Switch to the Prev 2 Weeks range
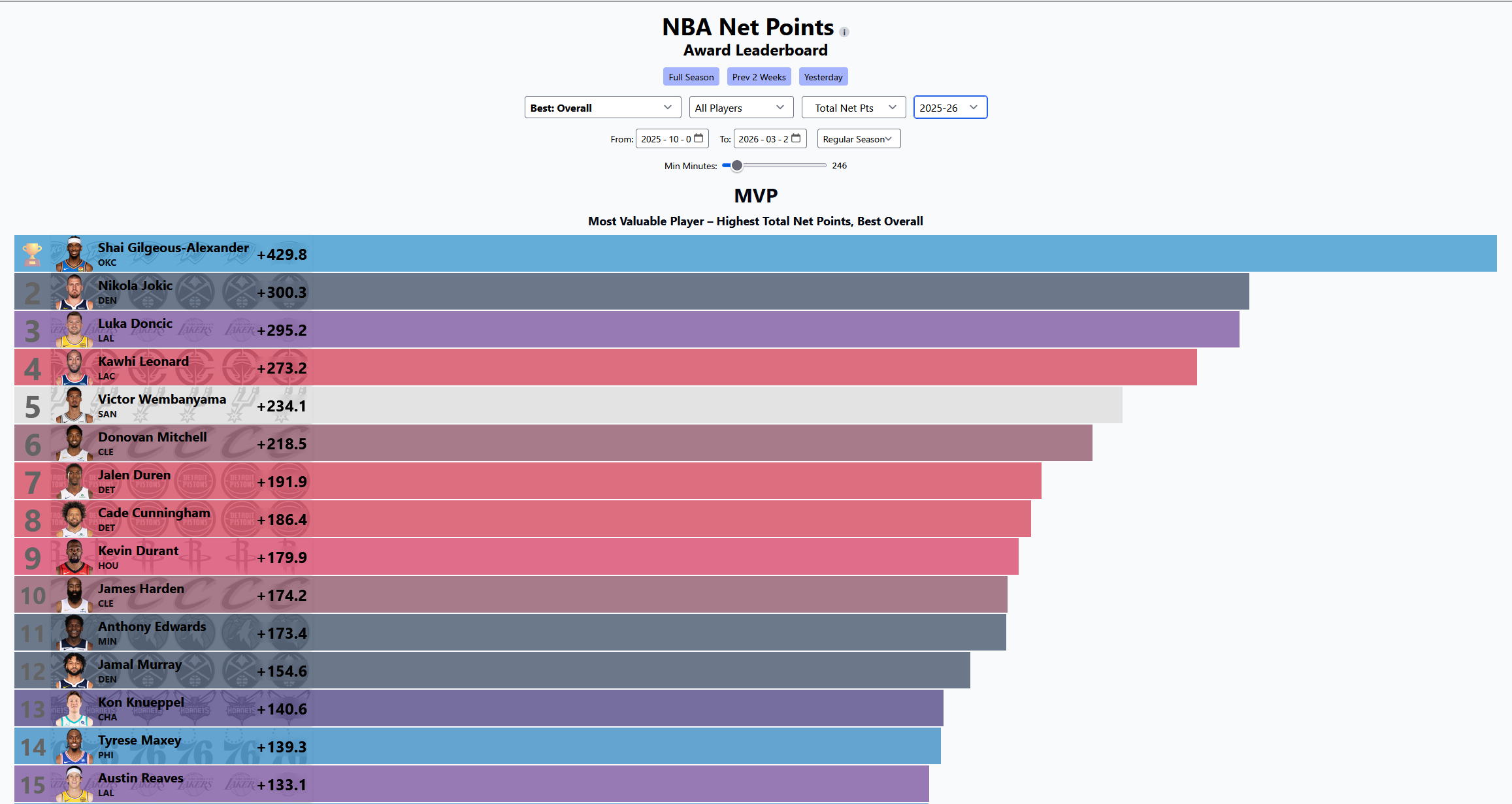Screen dimensions: 1512x804 point(759,77)
